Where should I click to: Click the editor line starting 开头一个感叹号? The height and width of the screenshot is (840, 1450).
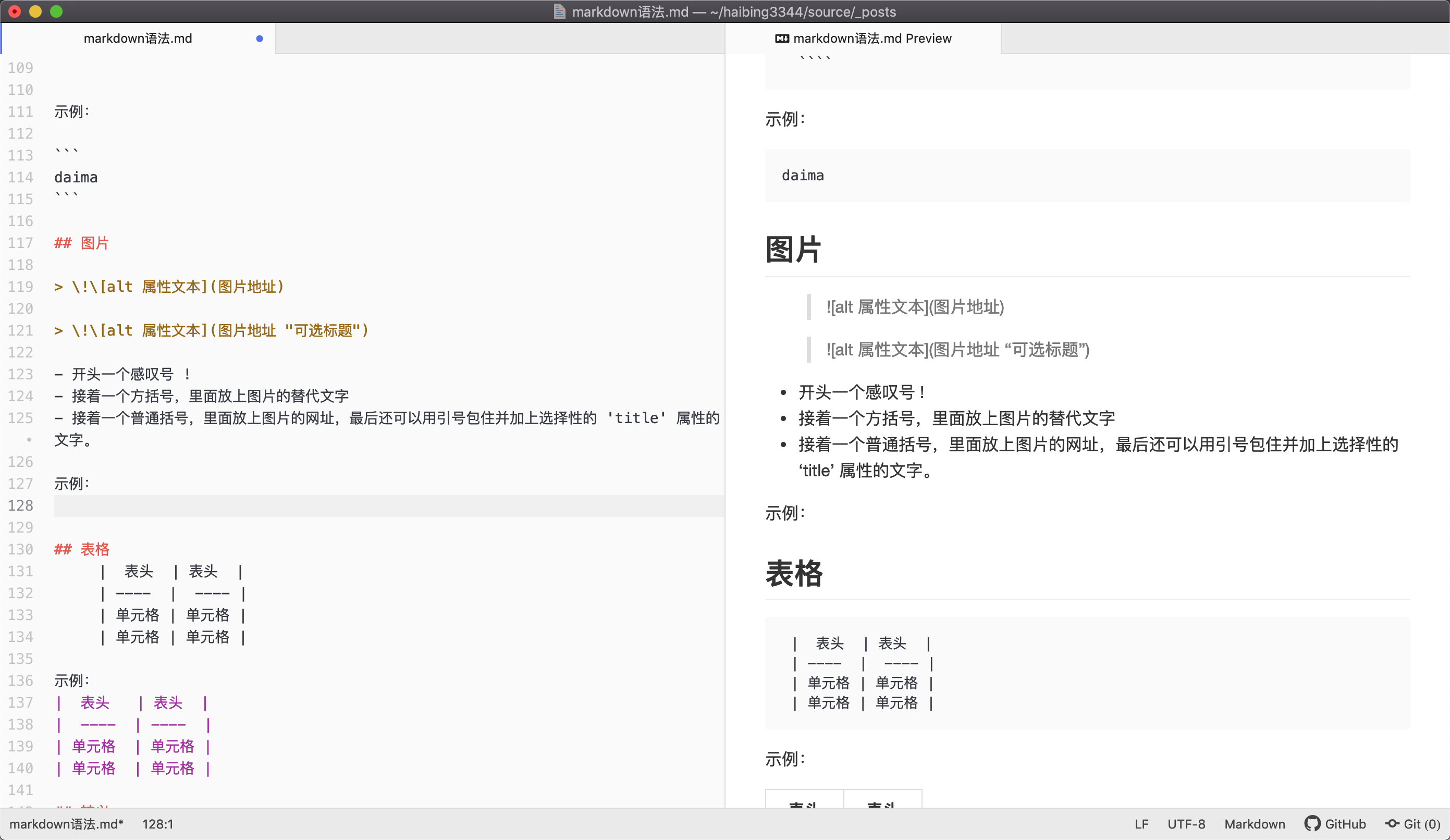click(123, 374)
